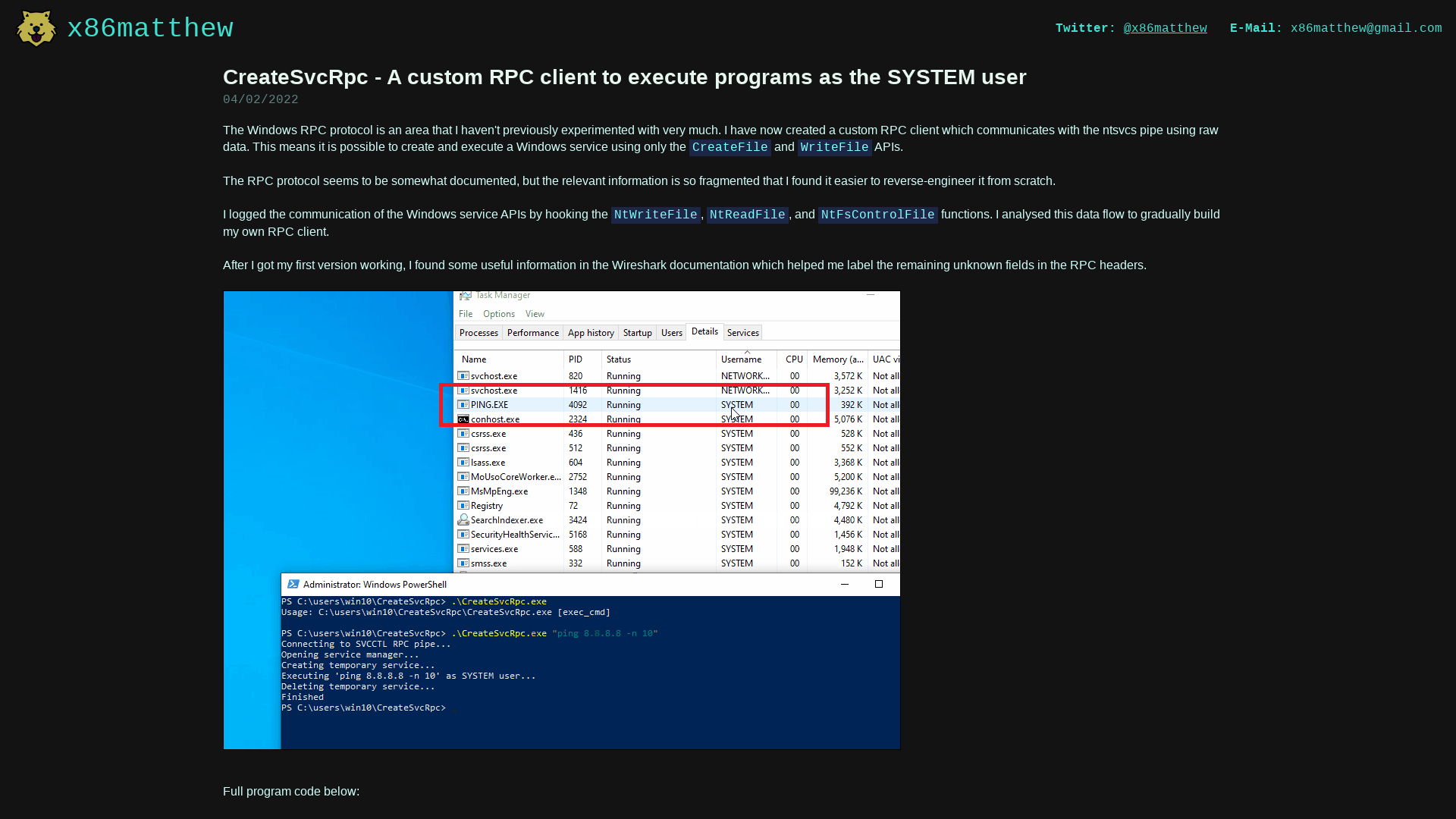This screenshot has height=819, width=1456.
Task: Click the 'Connecting to SVCCTL RPC pipe...' line
Action: pyautogui.click(x=366, y=644)
